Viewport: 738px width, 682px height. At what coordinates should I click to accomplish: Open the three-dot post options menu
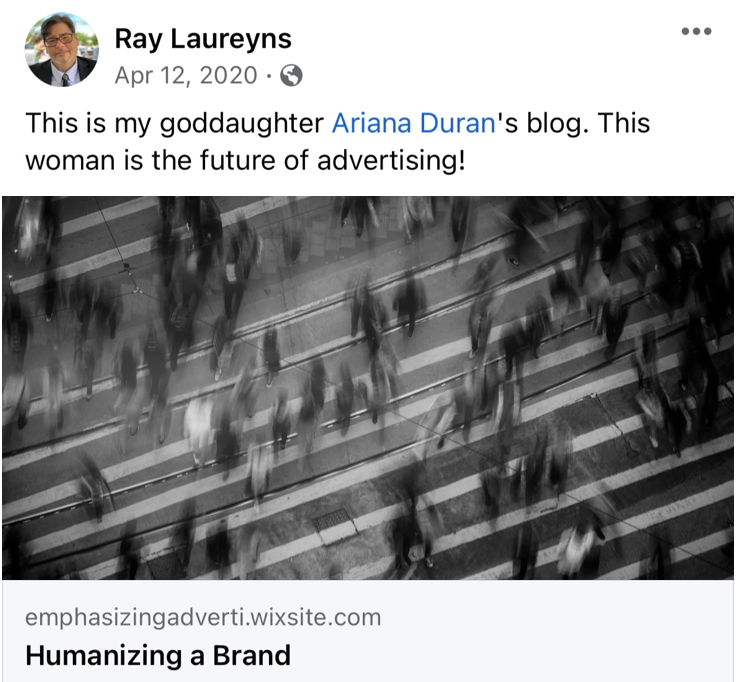696,32
